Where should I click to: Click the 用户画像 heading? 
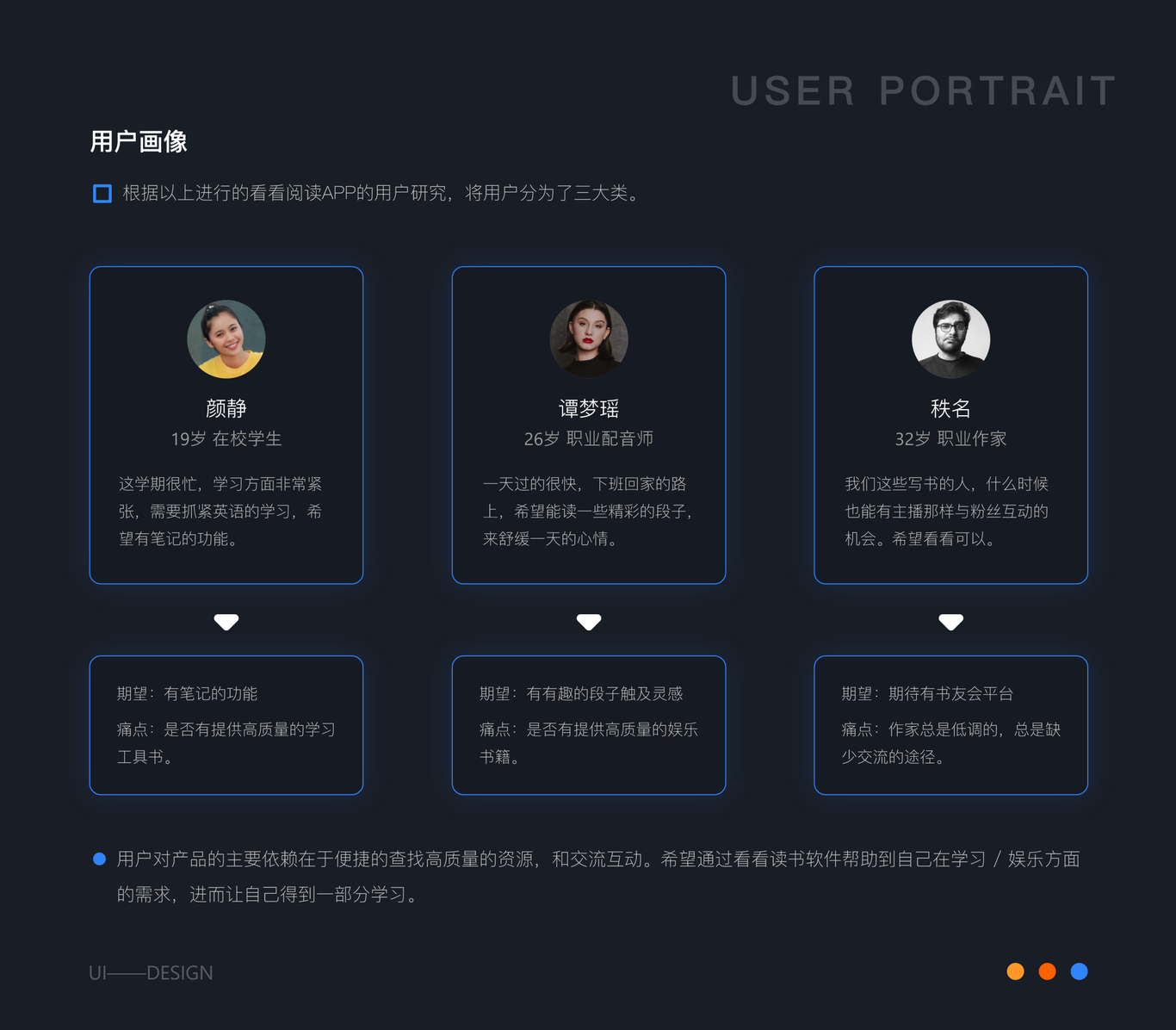tap(139, 141)
